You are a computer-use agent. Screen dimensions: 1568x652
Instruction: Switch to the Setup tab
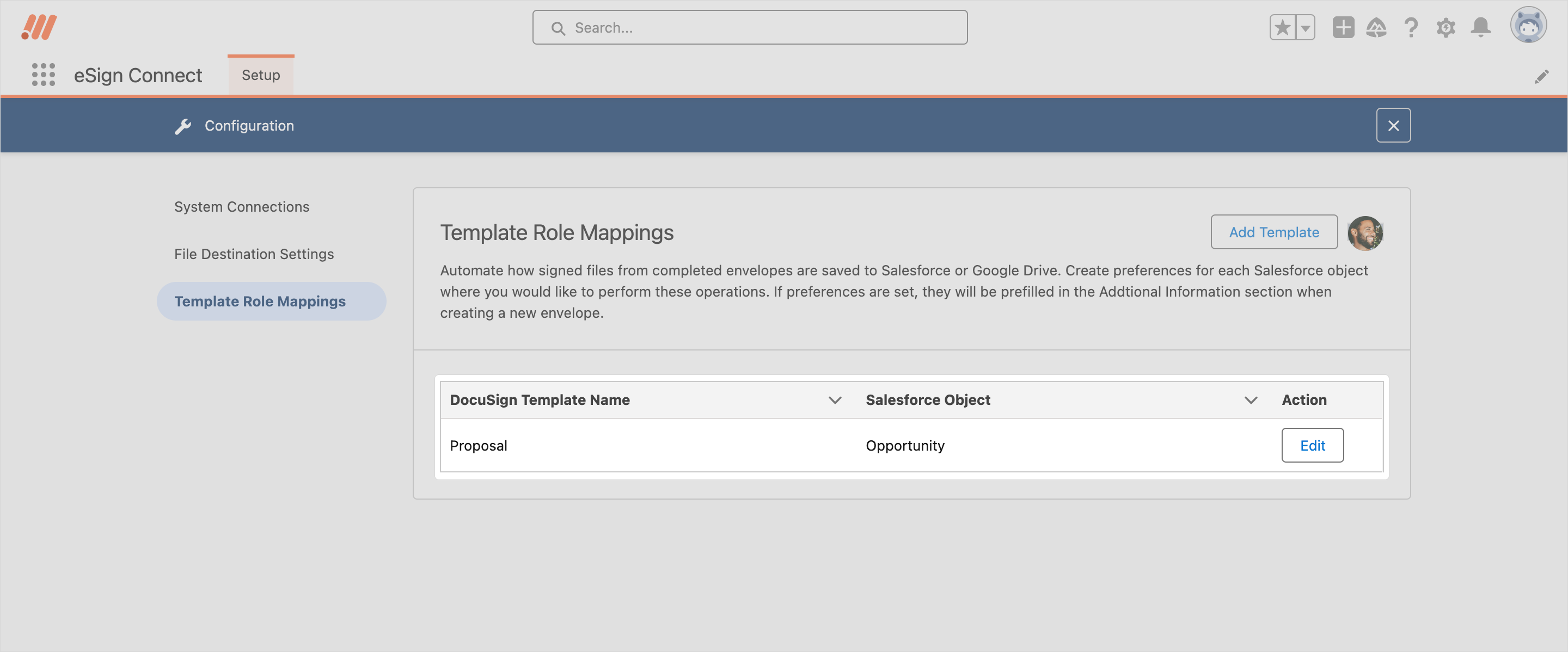[x=261, y=75]
